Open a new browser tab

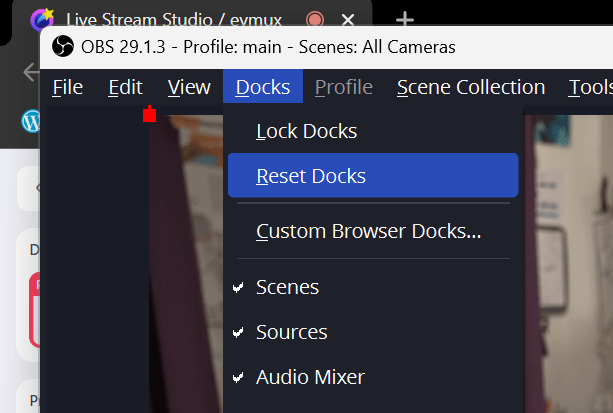point(405,19)
